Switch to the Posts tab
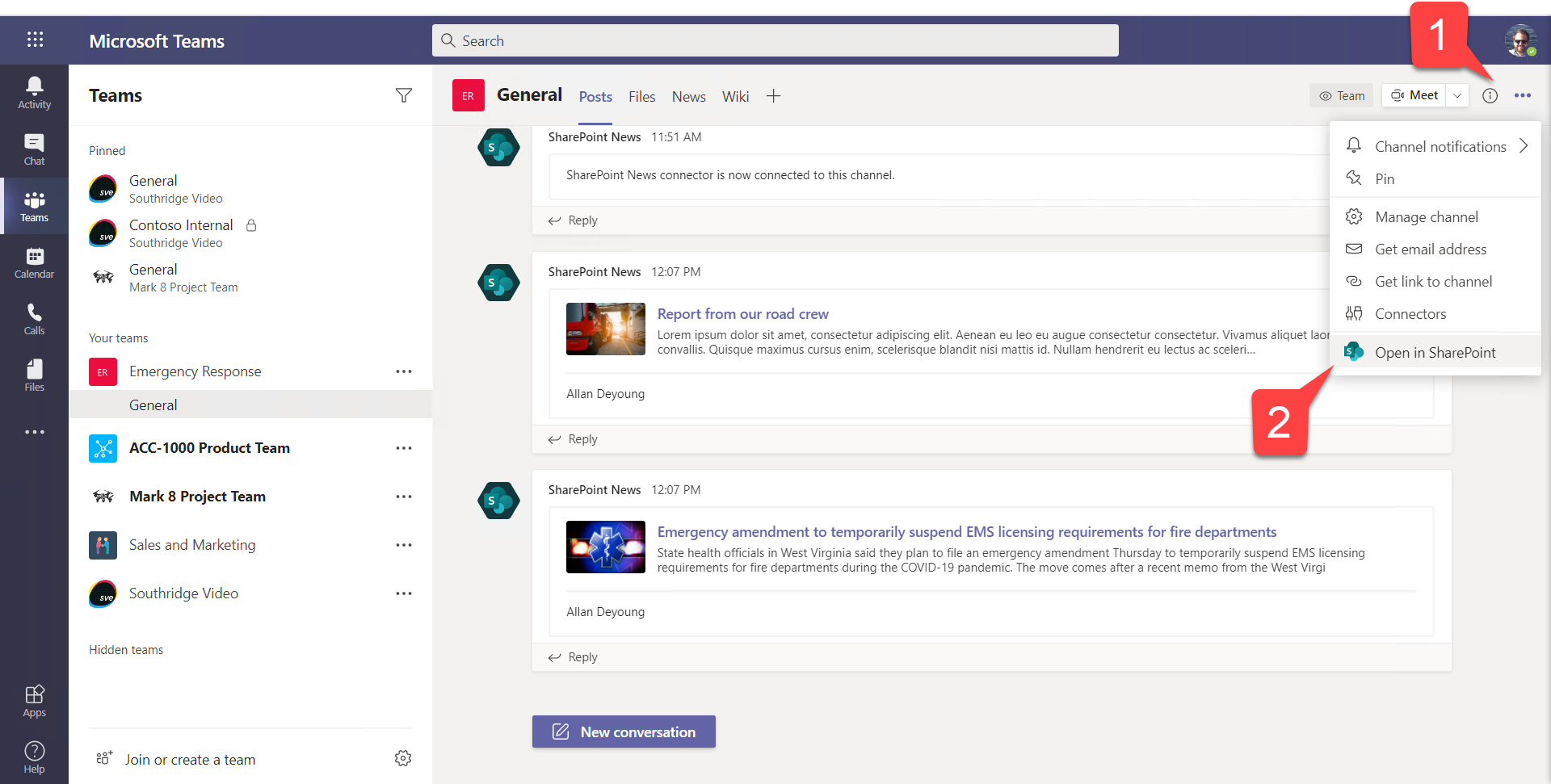Screen dimensions: 1551x784 (x=595, y=96)
